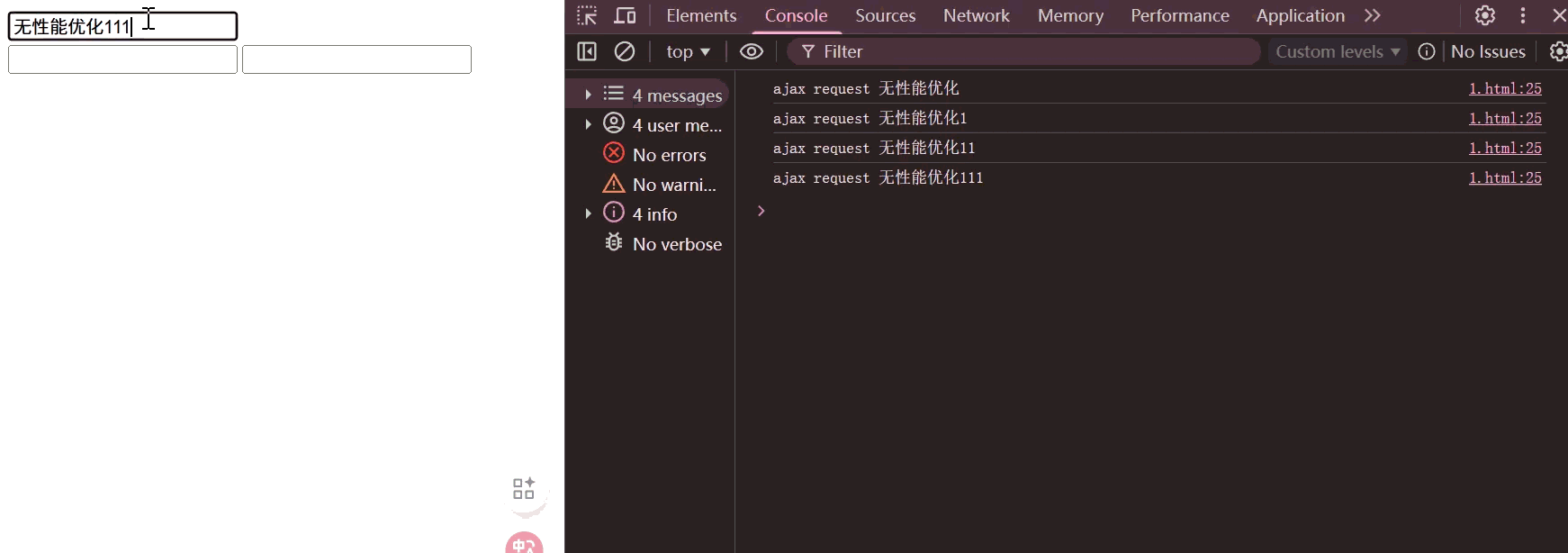Click the info circle icon in sidebar
The height and width of the screenshot is (553, 1568).
[x=614, y=212]
